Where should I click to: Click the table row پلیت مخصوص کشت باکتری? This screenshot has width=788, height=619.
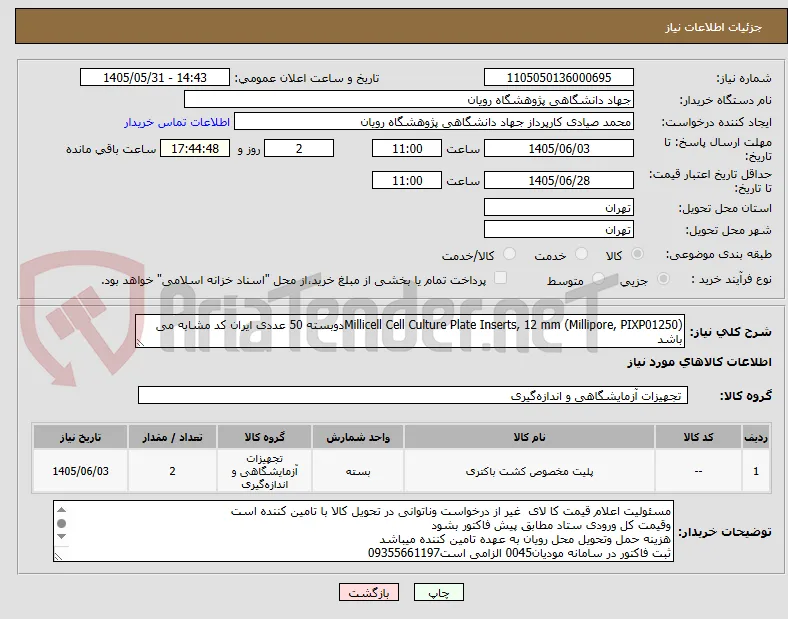click(402, 471)
